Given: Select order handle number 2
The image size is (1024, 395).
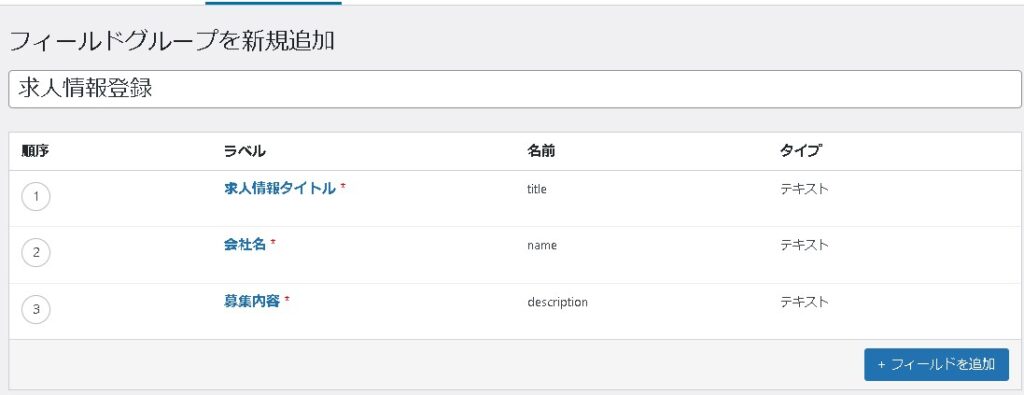Looking at the screenshot, I should (36, 253).
